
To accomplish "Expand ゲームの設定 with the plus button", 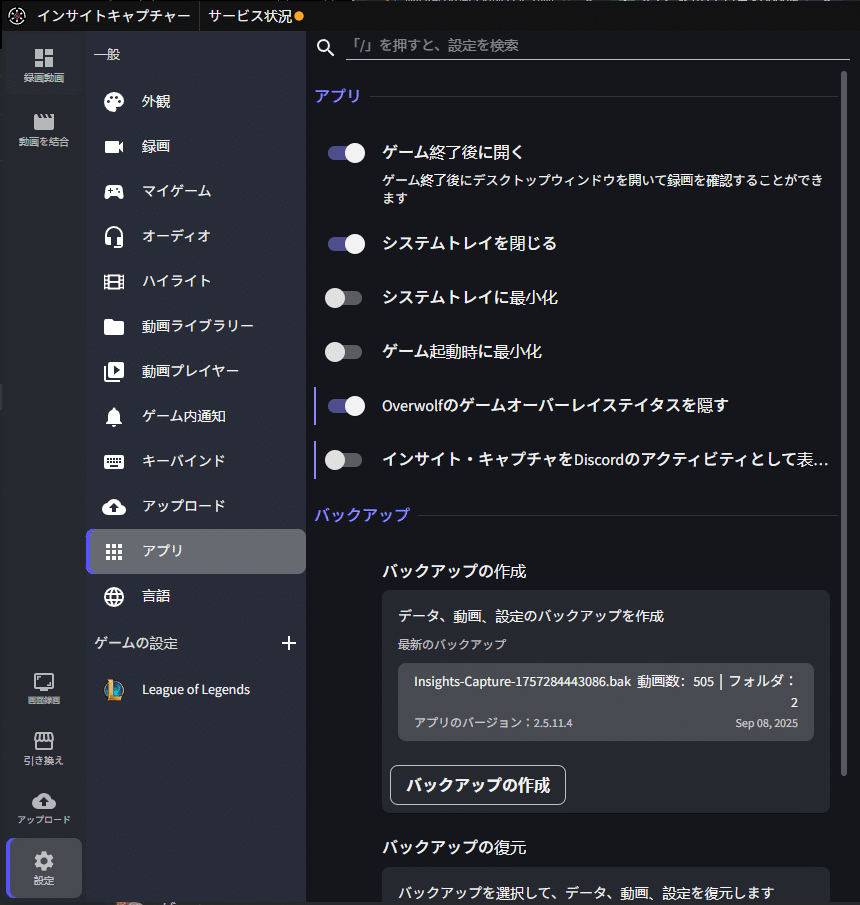I will coord(289,643).
